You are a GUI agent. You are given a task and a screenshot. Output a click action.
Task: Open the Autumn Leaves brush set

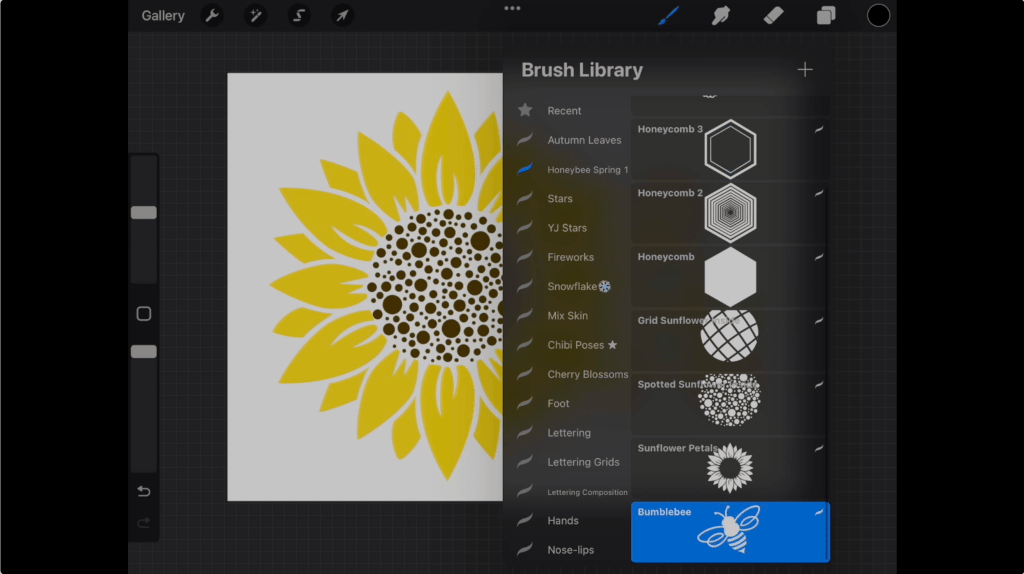(x=584, y=140)
